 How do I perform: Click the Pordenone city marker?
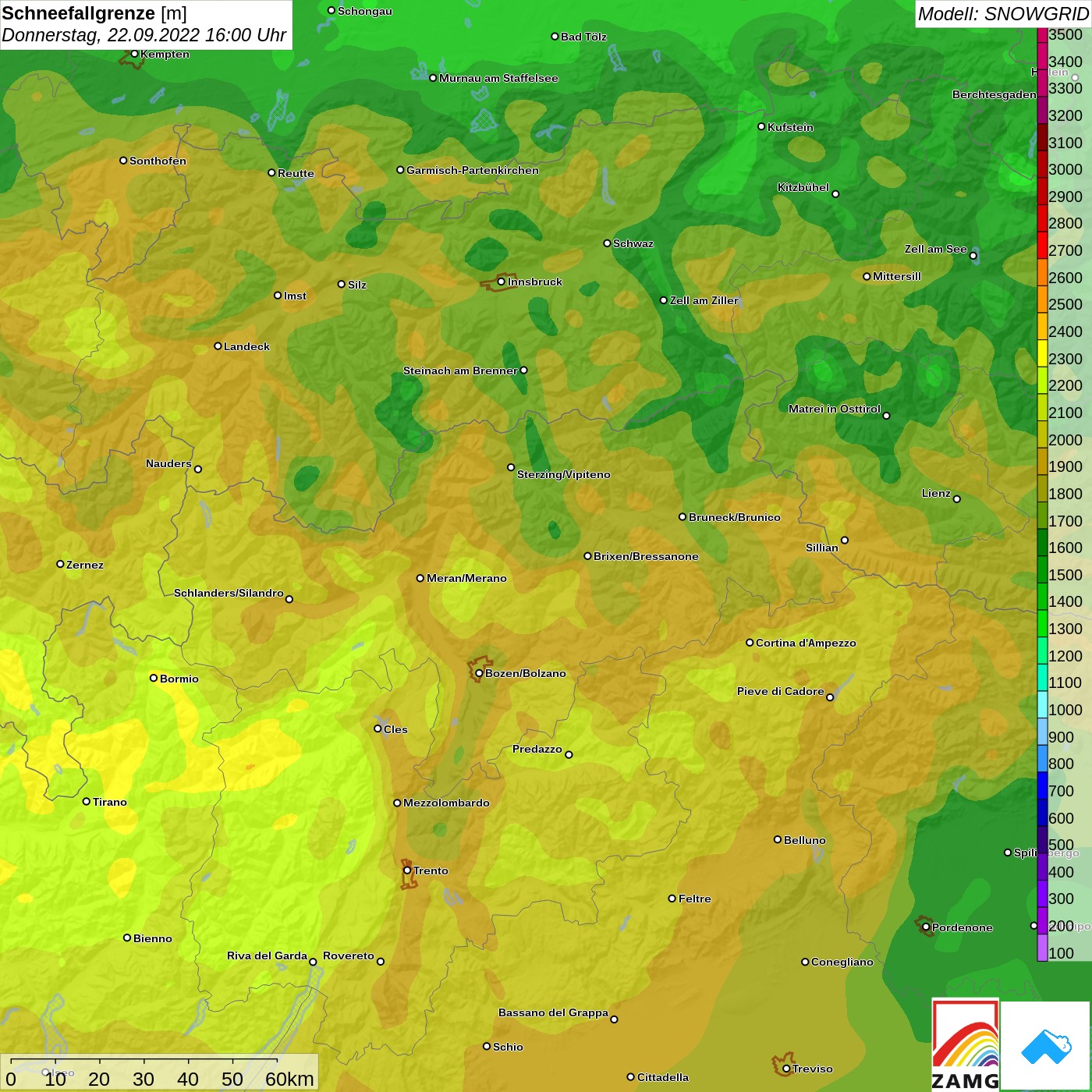coord(926,927)
